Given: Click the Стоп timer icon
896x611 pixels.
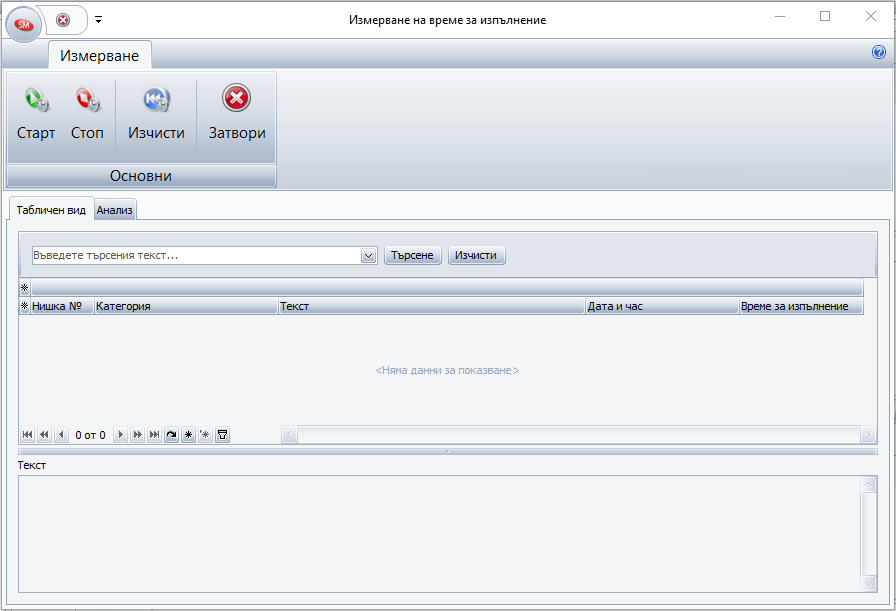Looking at the screenshot, I should click(x=87, y=99).
